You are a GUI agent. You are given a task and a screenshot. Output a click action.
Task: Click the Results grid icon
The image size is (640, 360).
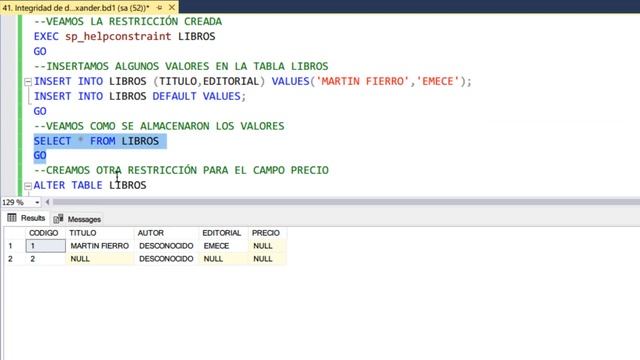pos(12,218)
